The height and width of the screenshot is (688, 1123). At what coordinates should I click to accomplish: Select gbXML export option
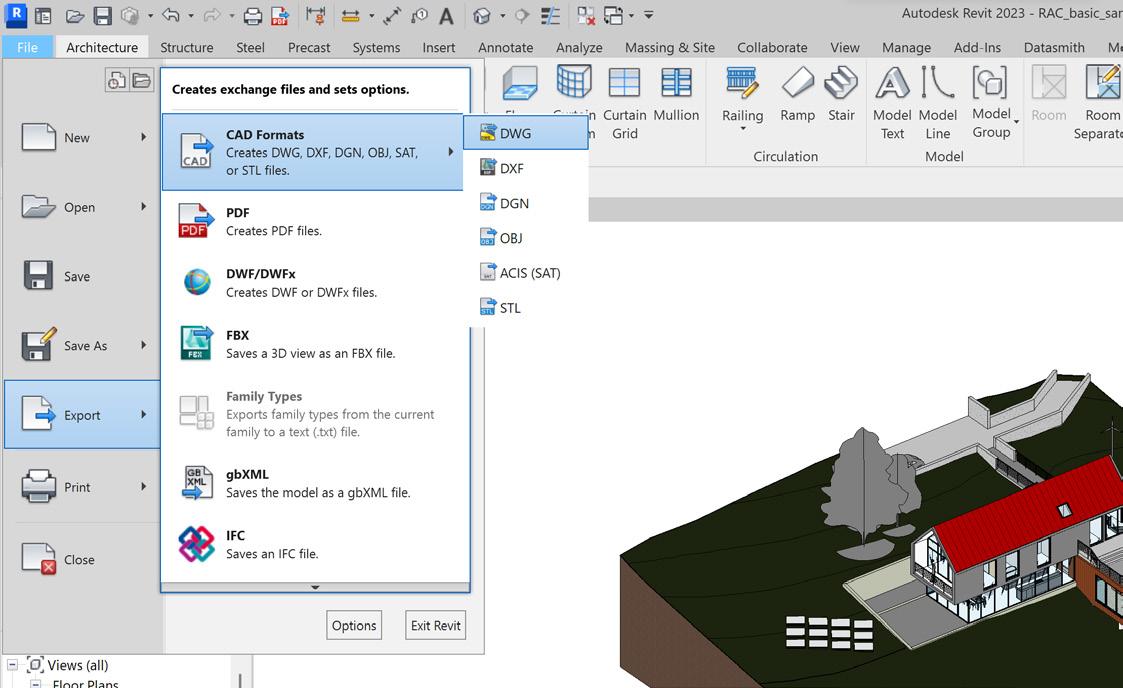tap(315, 483)
